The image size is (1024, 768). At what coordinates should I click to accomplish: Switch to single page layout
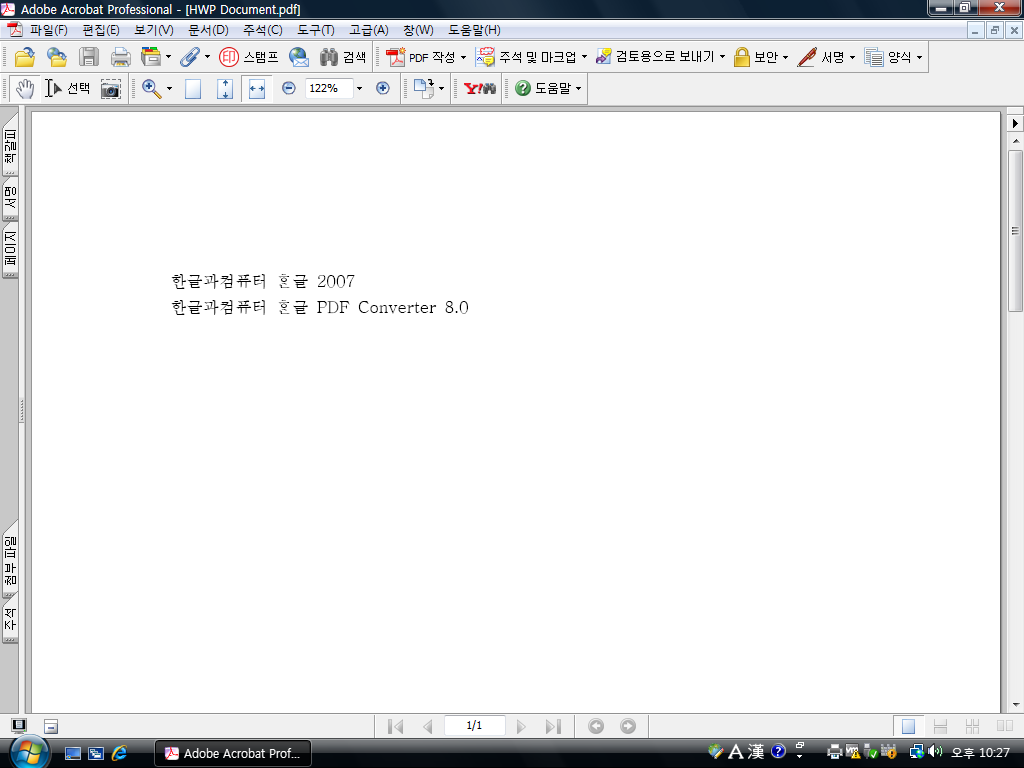point(908,726)
